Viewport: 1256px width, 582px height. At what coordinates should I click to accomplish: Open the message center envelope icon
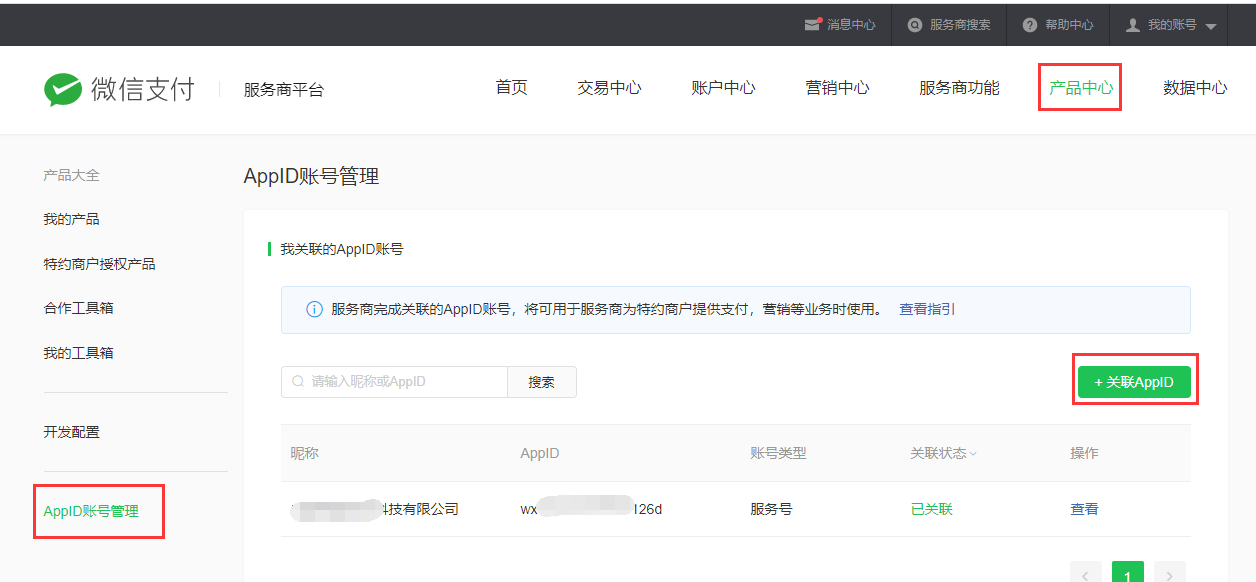coord(813,25)
